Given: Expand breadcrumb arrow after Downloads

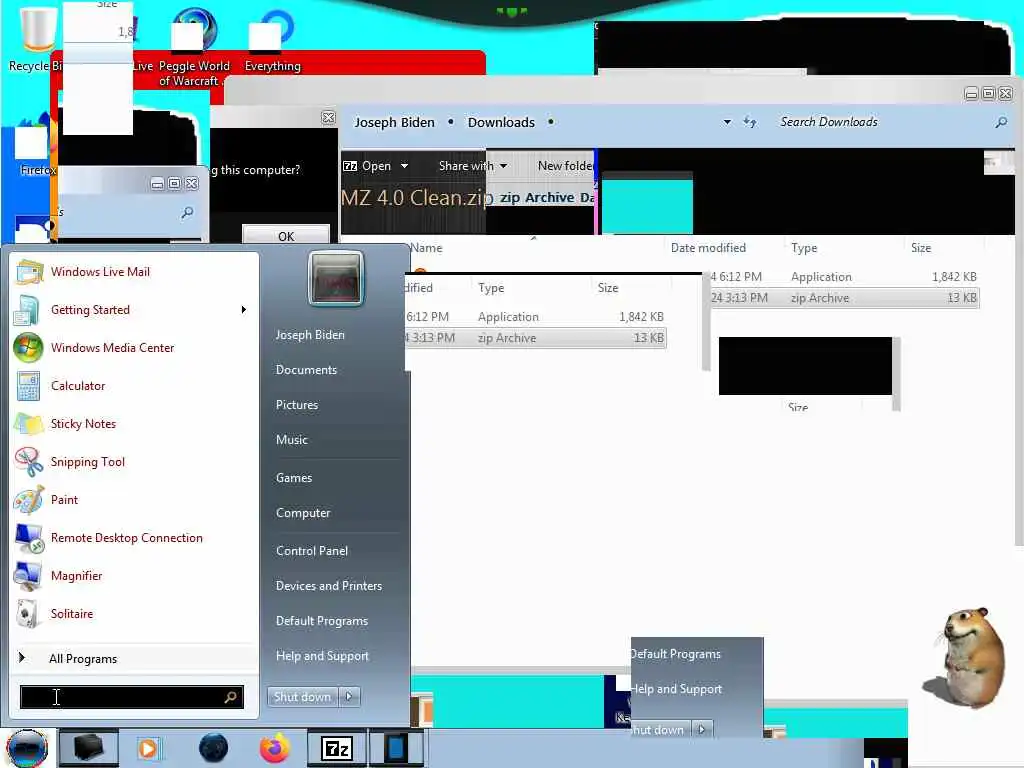Looking at the screenshot, I should click(551, 122).
